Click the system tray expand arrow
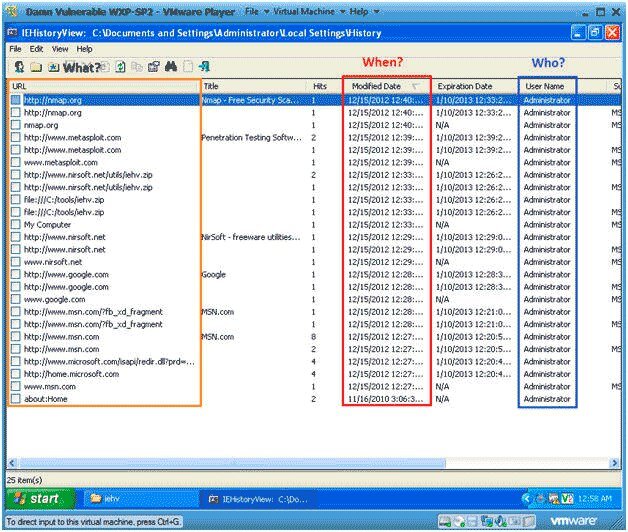 tap(527, 499)
